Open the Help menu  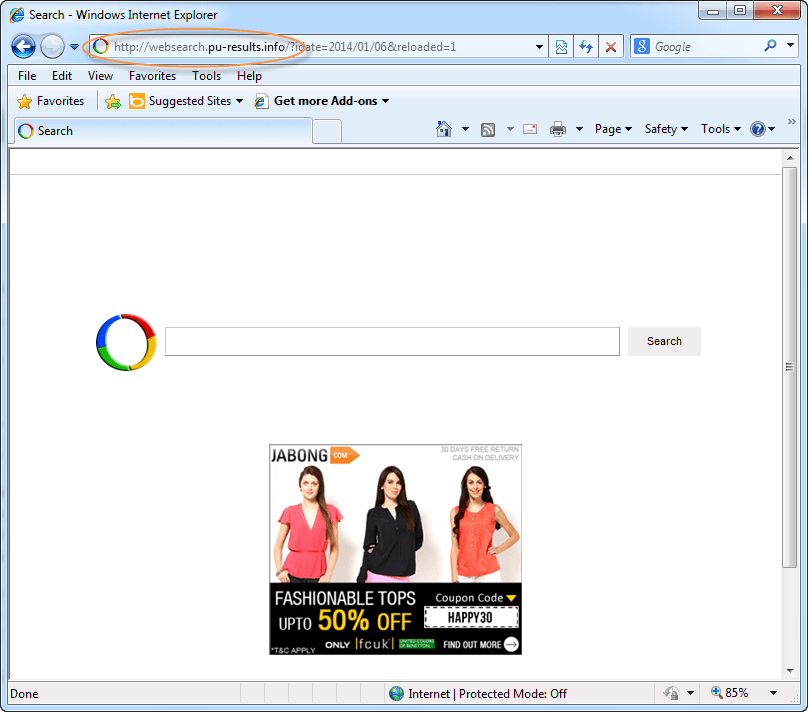[249, 76]
